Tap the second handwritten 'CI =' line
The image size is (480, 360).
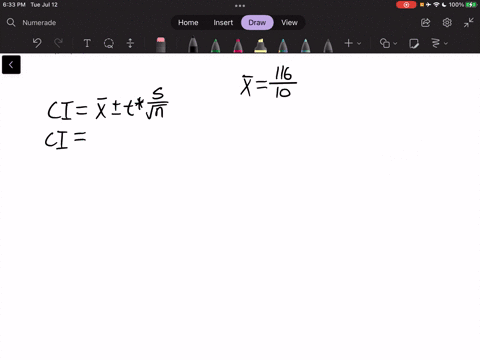coord(66,139)
